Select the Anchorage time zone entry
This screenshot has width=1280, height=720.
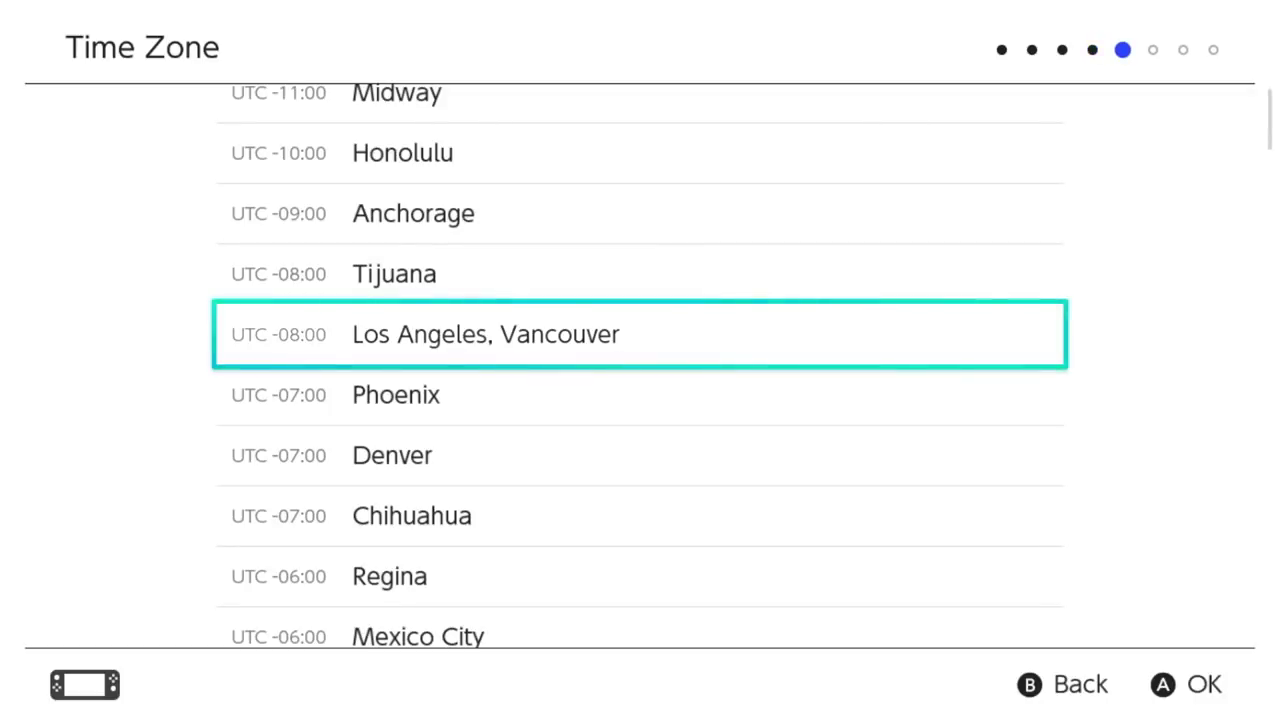tap(640, 214)
